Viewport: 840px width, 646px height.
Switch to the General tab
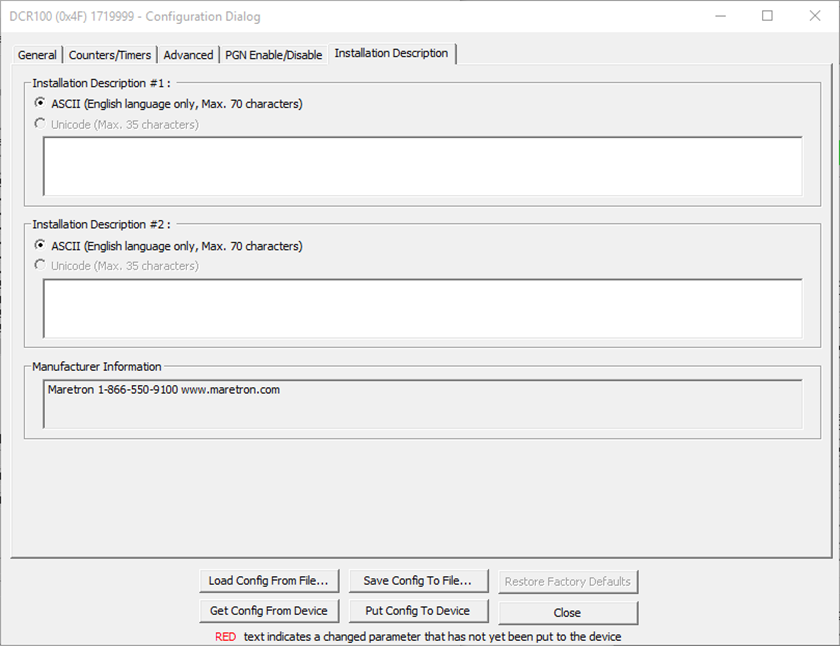pos(37,55)
